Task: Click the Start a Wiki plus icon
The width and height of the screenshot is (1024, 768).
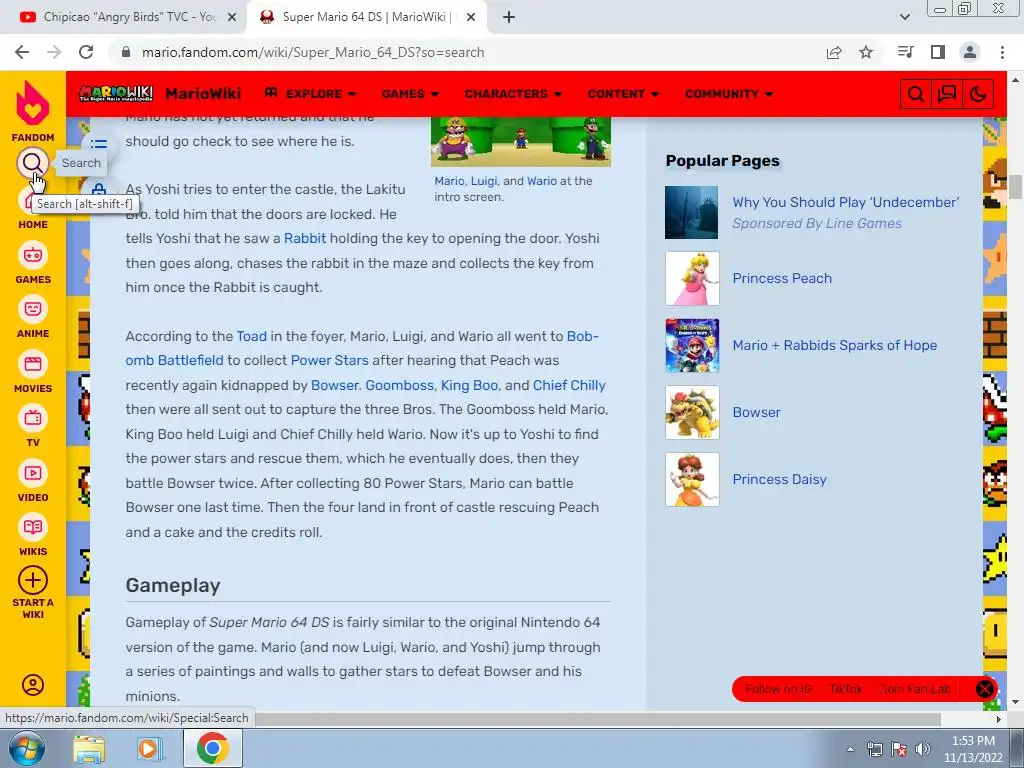Action: tap(33, 580)
